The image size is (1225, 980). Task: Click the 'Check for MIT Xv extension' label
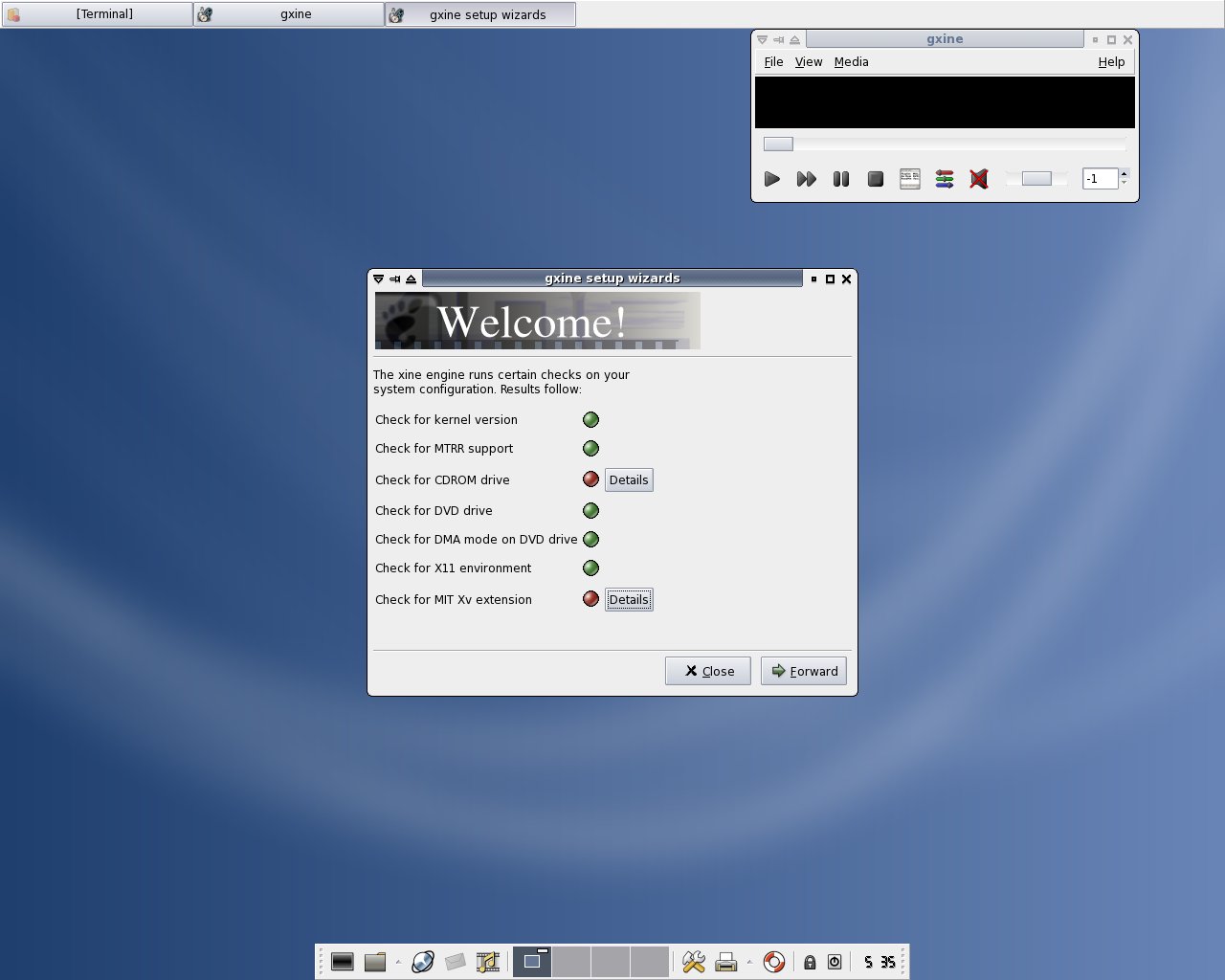(x=454, y=600)
